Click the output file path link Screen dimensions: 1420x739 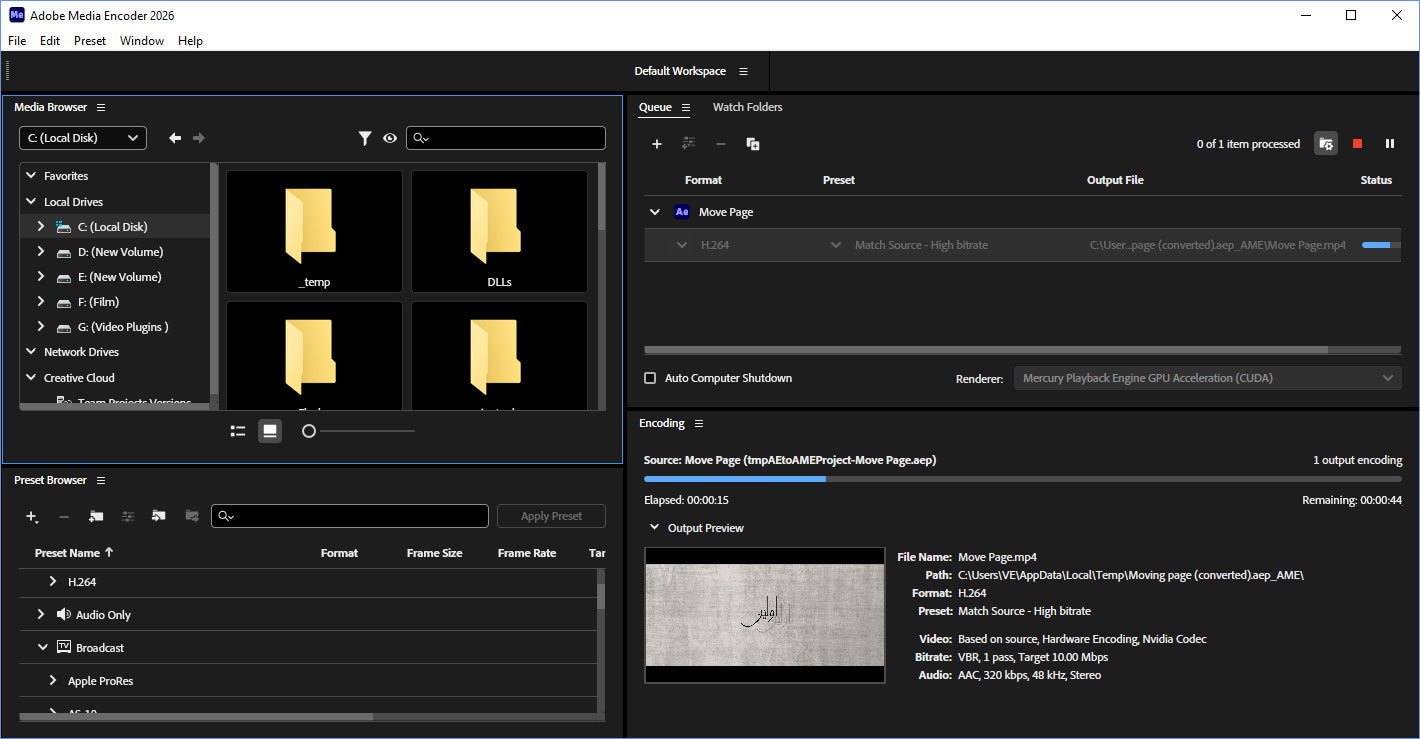click(x=1217, y=245)
